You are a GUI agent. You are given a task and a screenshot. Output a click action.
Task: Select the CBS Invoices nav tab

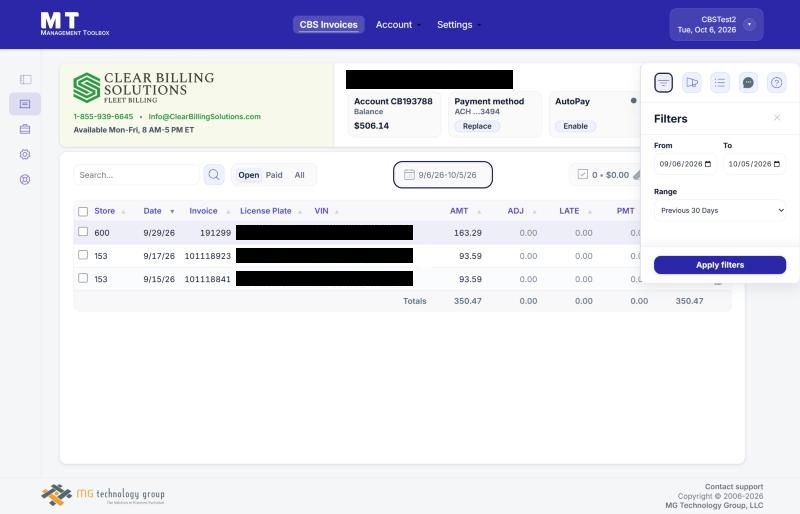pos(329,25)
